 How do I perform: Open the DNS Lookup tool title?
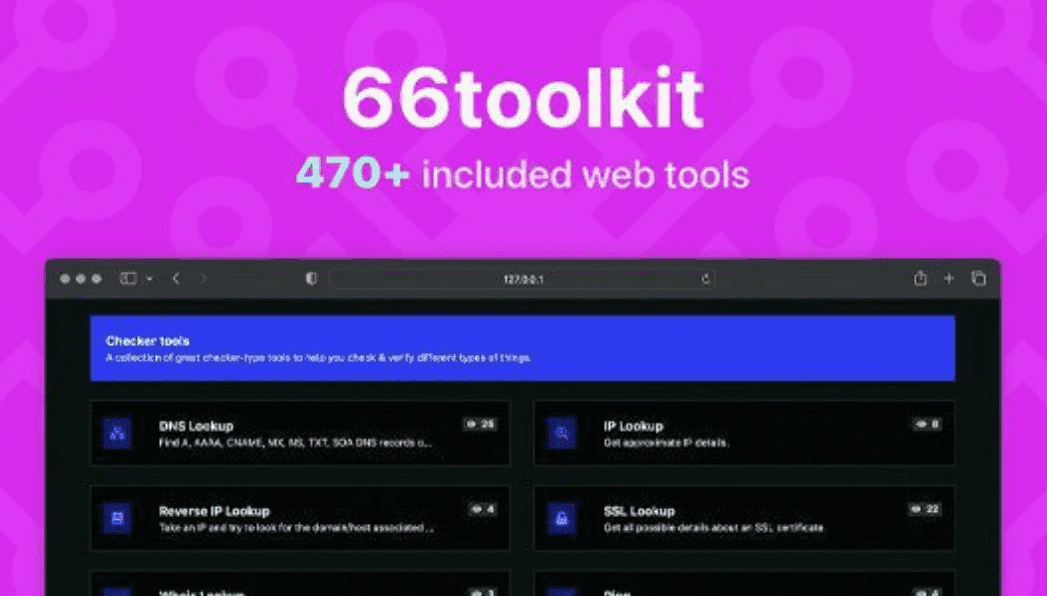click(196, 426)
